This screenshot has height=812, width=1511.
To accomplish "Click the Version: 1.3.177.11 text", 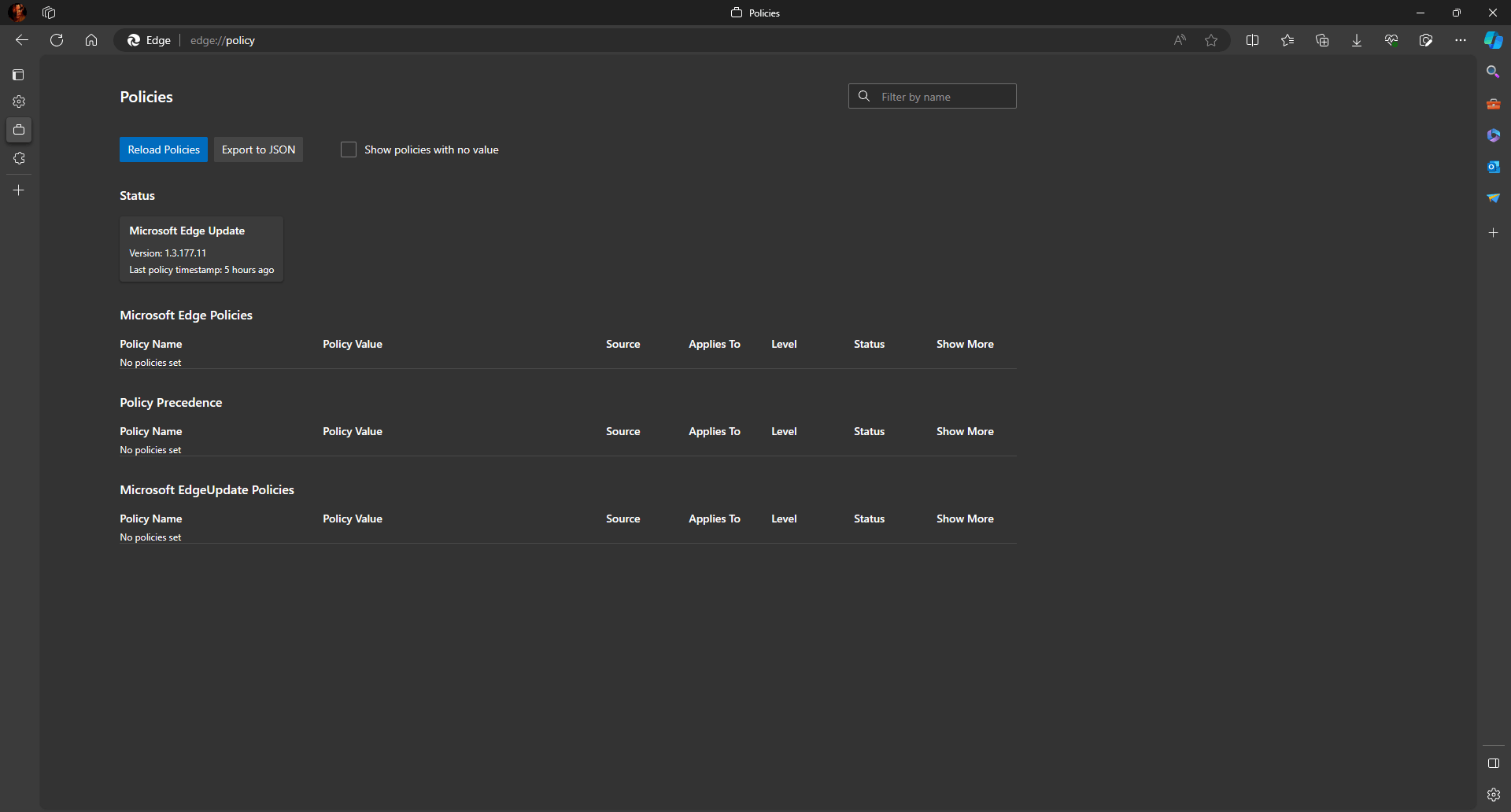I will 168,253.
